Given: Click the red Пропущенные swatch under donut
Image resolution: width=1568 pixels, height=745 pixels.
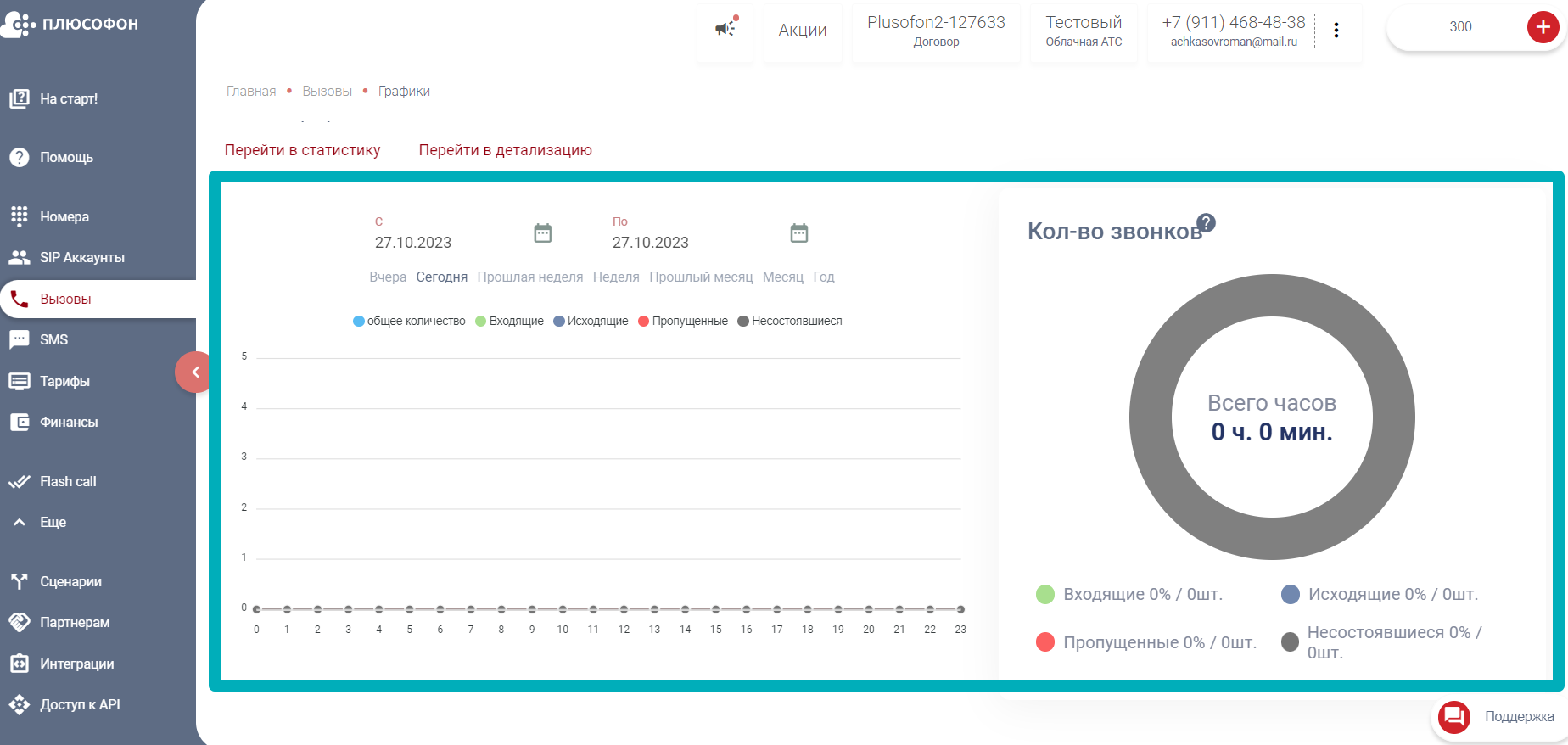Looking at the screenshot, I should point(1045,642).
